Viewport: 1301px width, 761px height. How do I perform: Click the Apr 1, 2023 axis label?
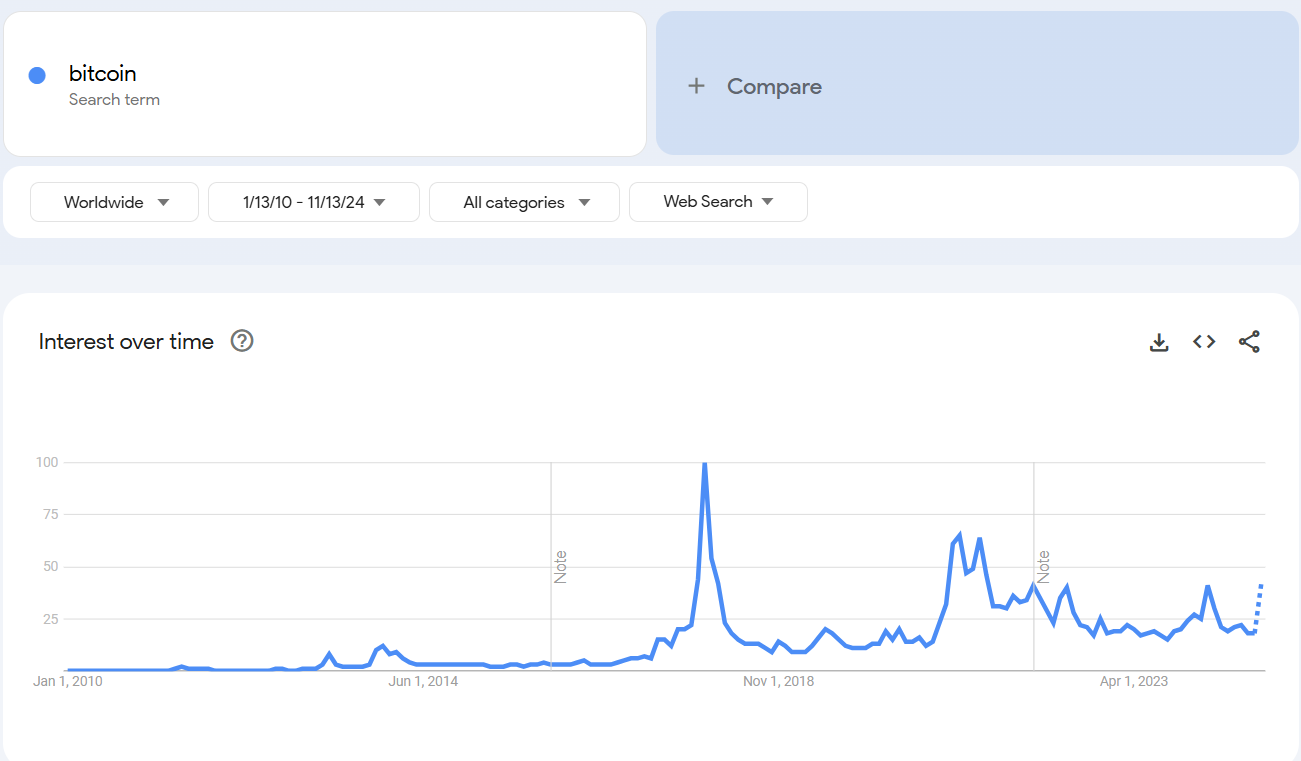pos(1133,682)
